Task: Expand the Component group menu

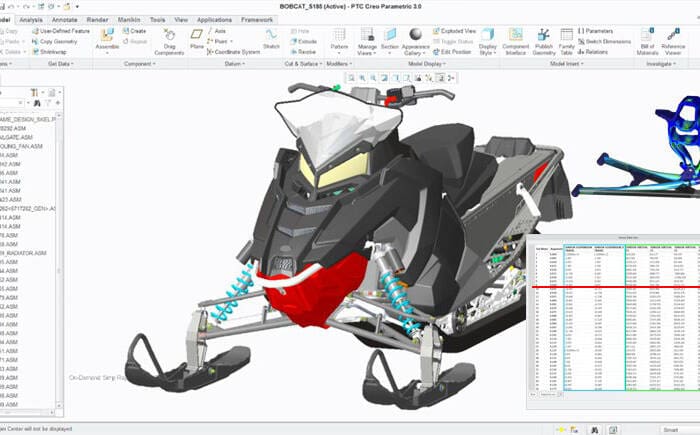Action: tap(140, 64)
